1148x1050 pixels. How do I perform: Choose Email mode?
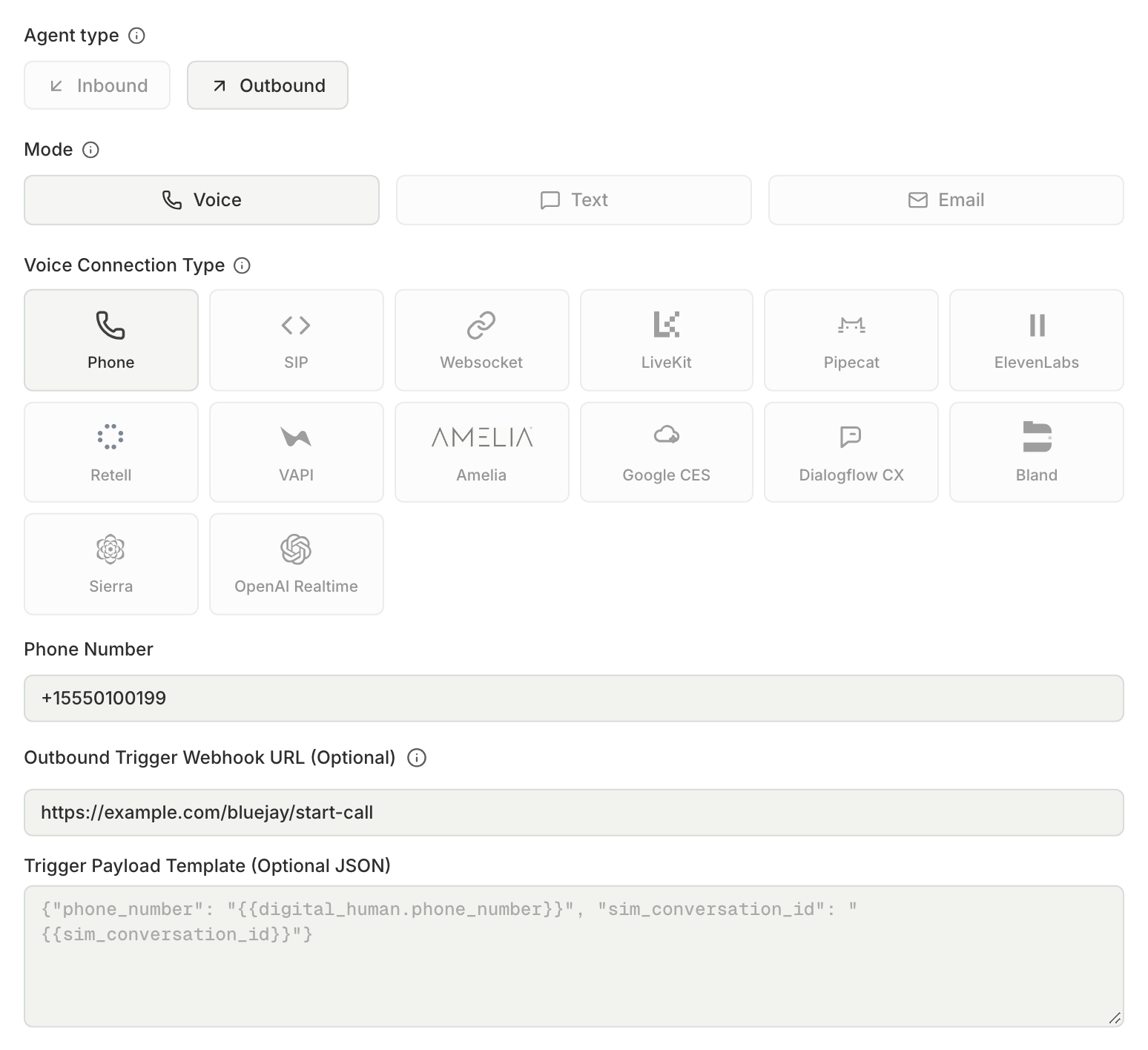coord(946,200)
